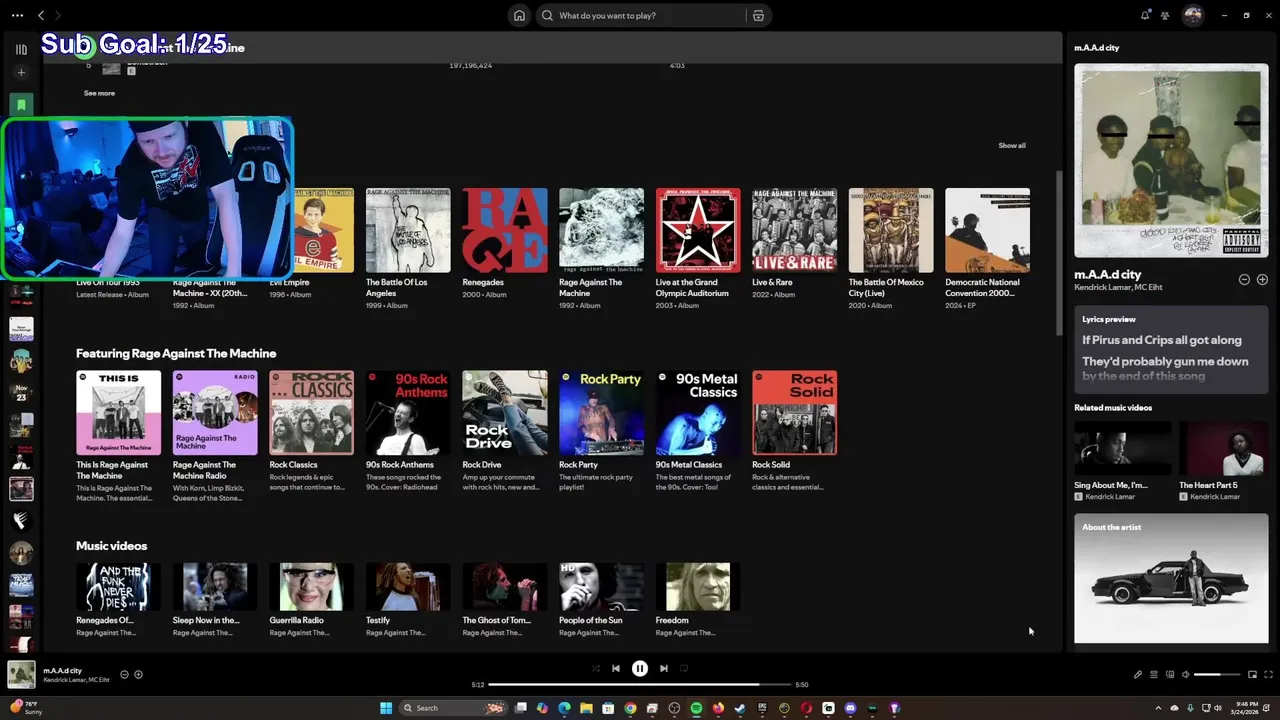1280x720 pixels.
Task: Play the People of the Sun video
Action: coord(601,587)
